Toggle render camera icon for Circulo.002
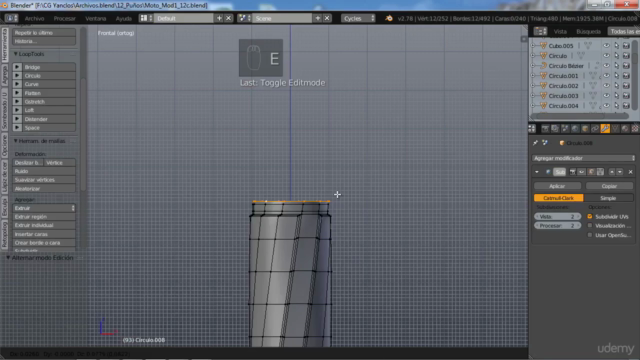Screen dimensions: 640x360 [x=626, y=86]
